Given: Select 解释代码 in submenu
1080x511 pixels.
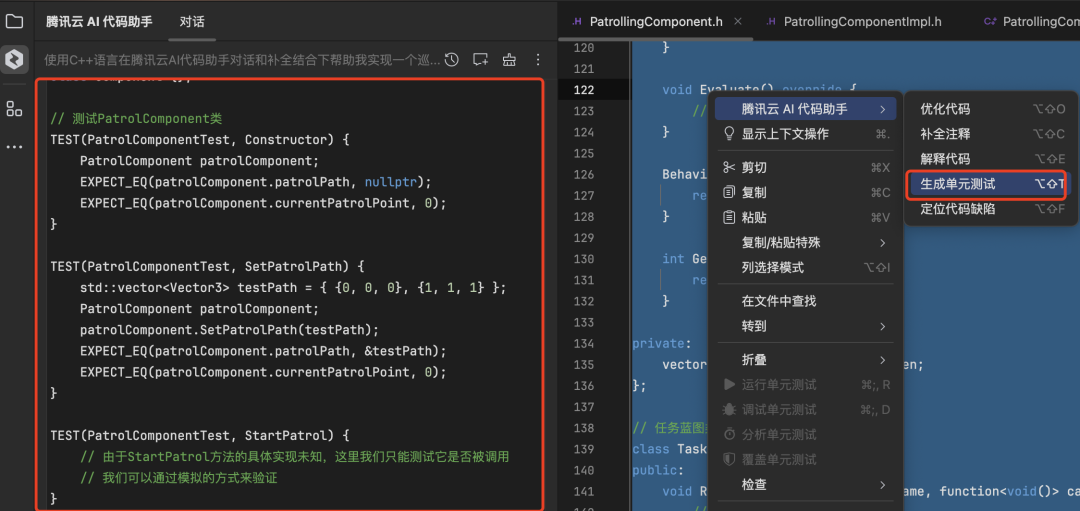Looking at the screenshot, I should tap(990, 159).
